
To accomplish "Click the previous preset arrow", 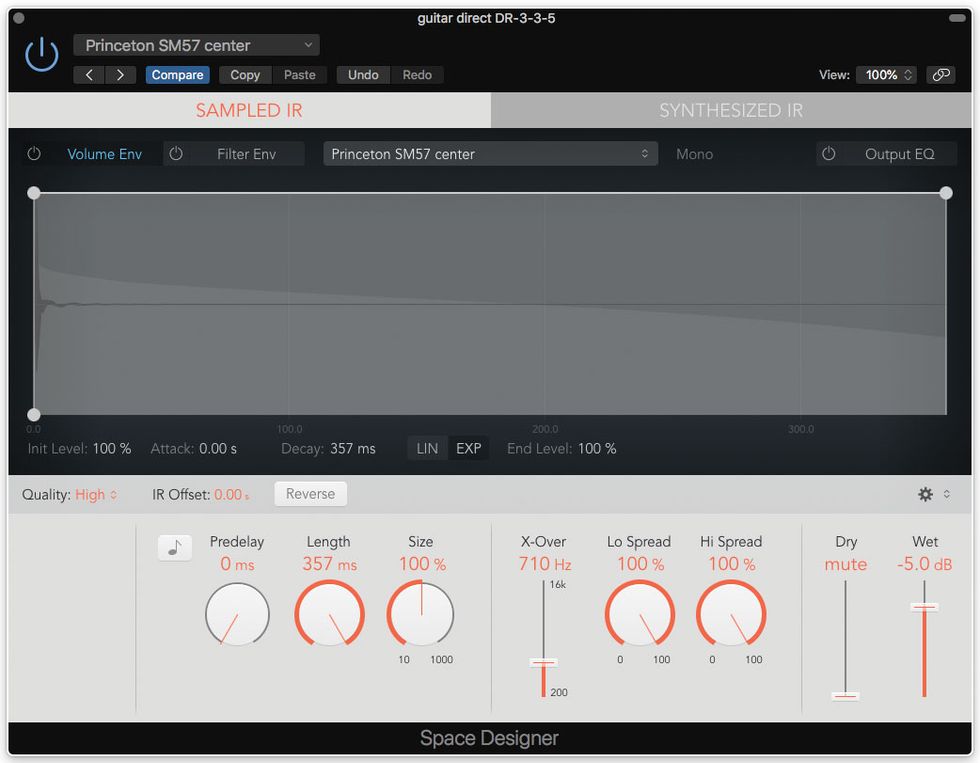I will (89, 75).
